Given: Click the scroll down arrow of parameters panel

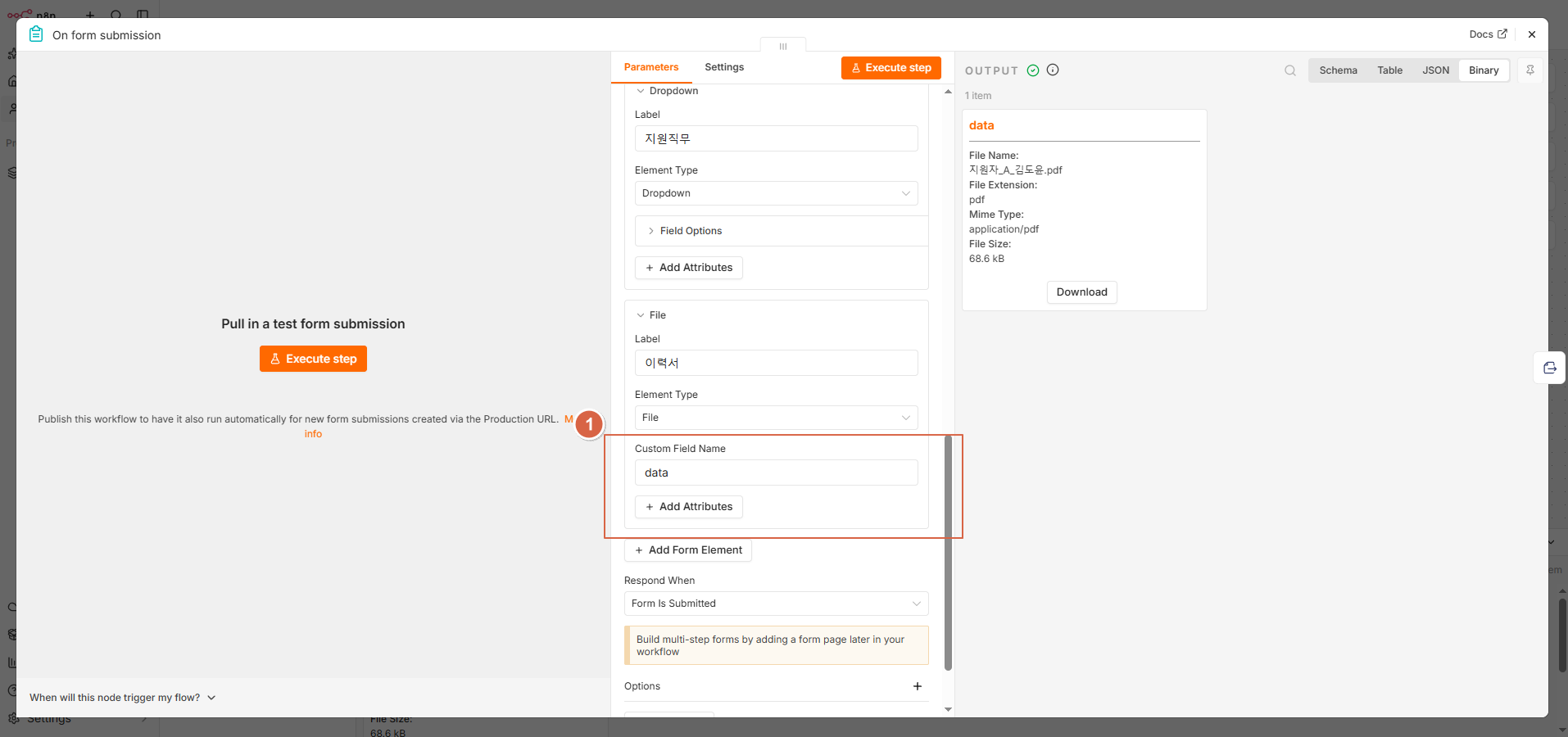Looking at the screenshot, I should [x=948, y=709].
